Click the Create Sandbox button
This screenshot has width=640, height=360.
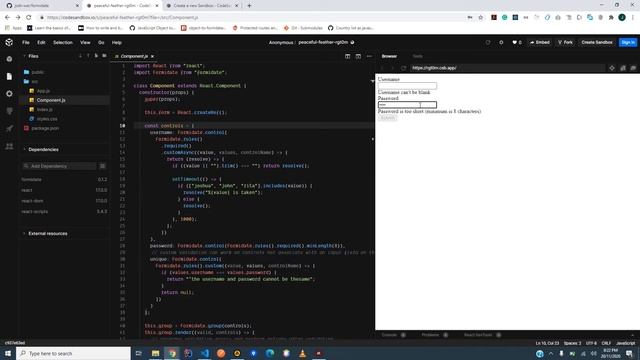coord(597,42)
